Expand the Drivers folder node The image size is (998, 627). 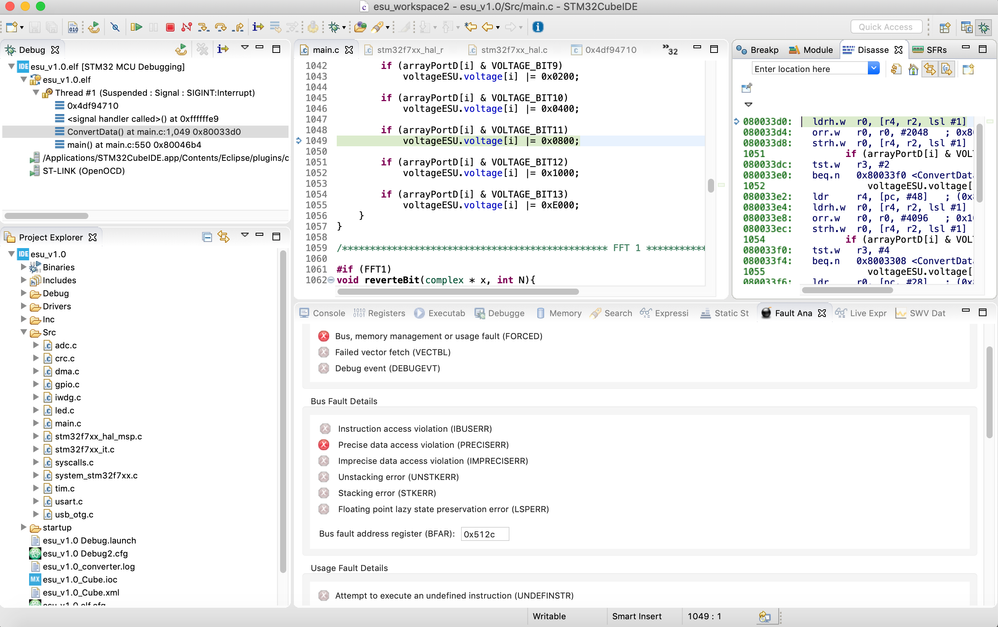24,306
